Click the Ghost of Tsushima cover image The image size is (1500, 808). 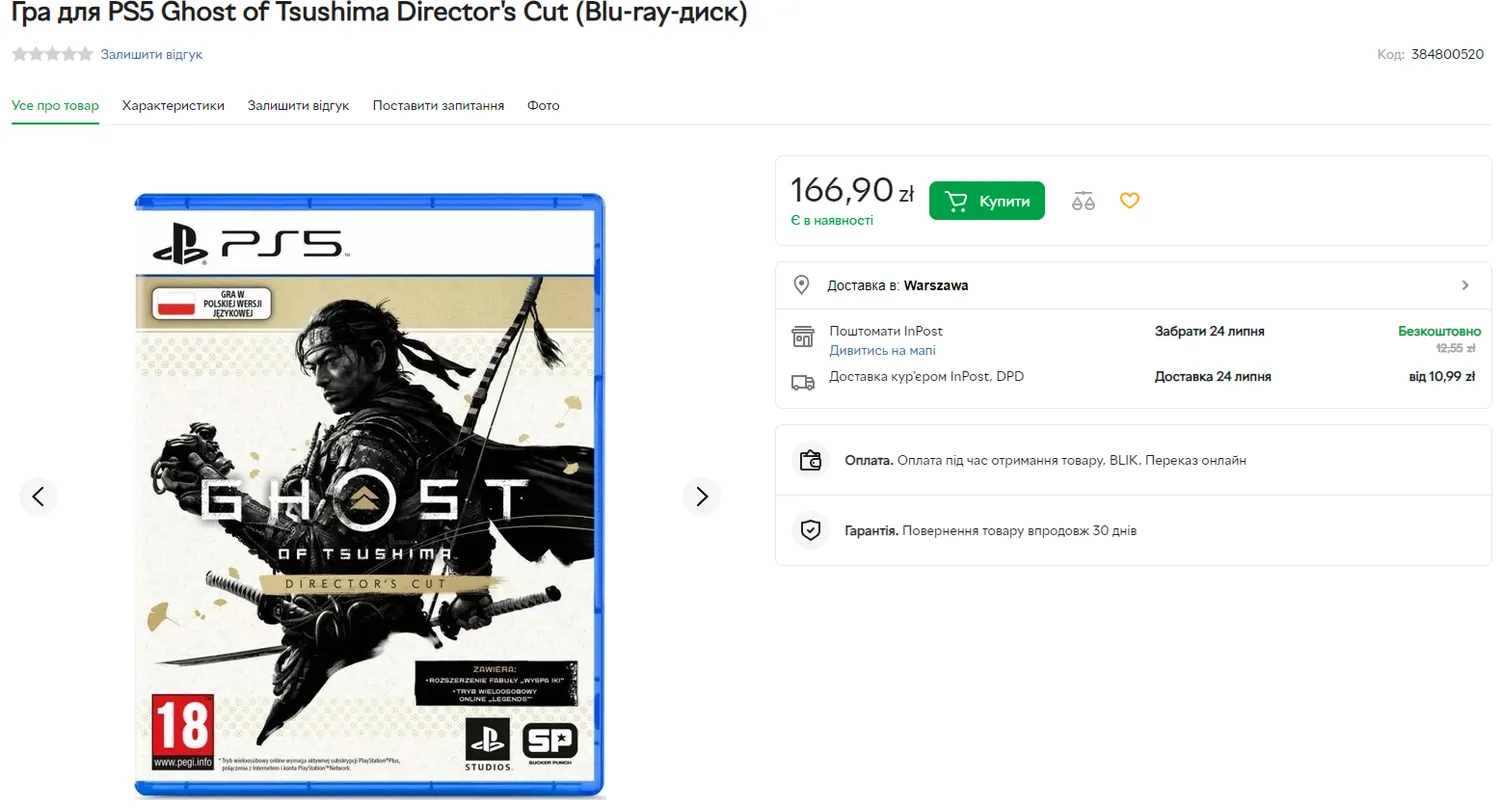369,495
